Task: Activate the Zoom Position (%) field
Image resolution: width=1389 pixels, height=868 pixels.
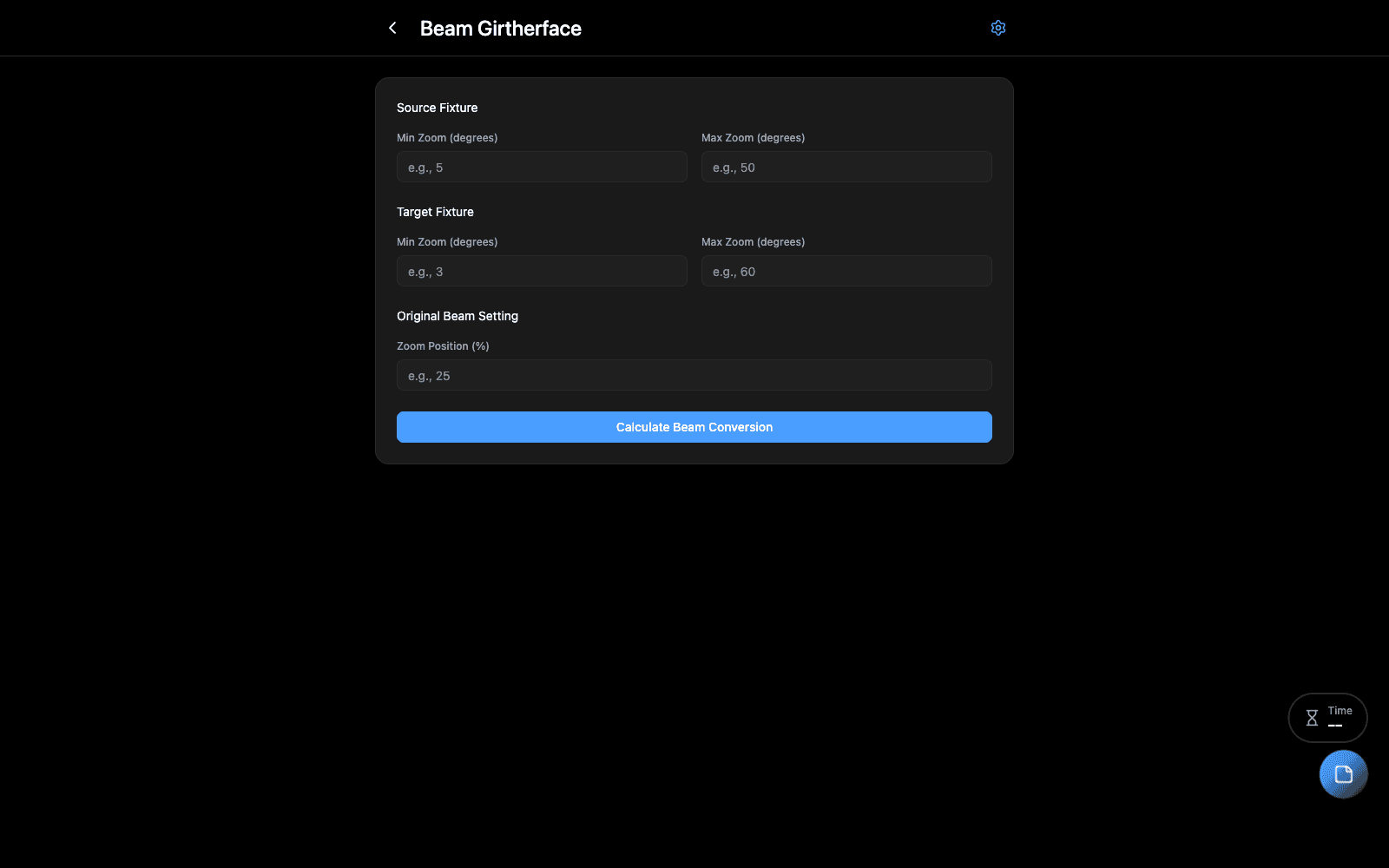Action: (x=694, y=375)
